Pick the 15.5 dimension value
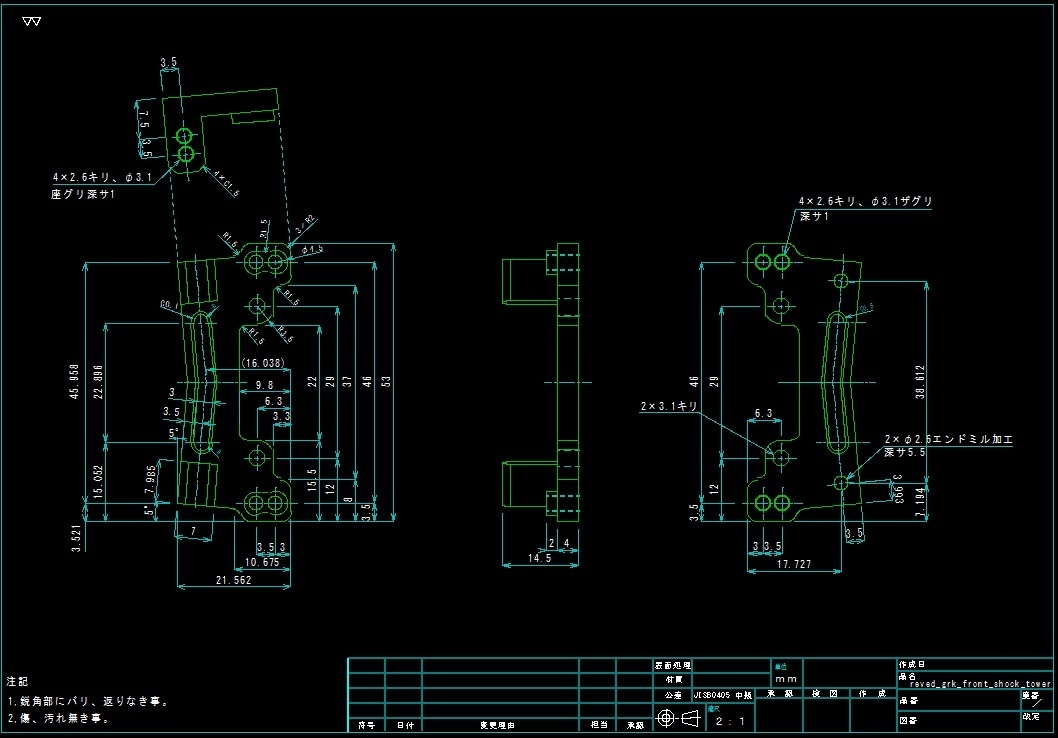 tap(312, 480)
